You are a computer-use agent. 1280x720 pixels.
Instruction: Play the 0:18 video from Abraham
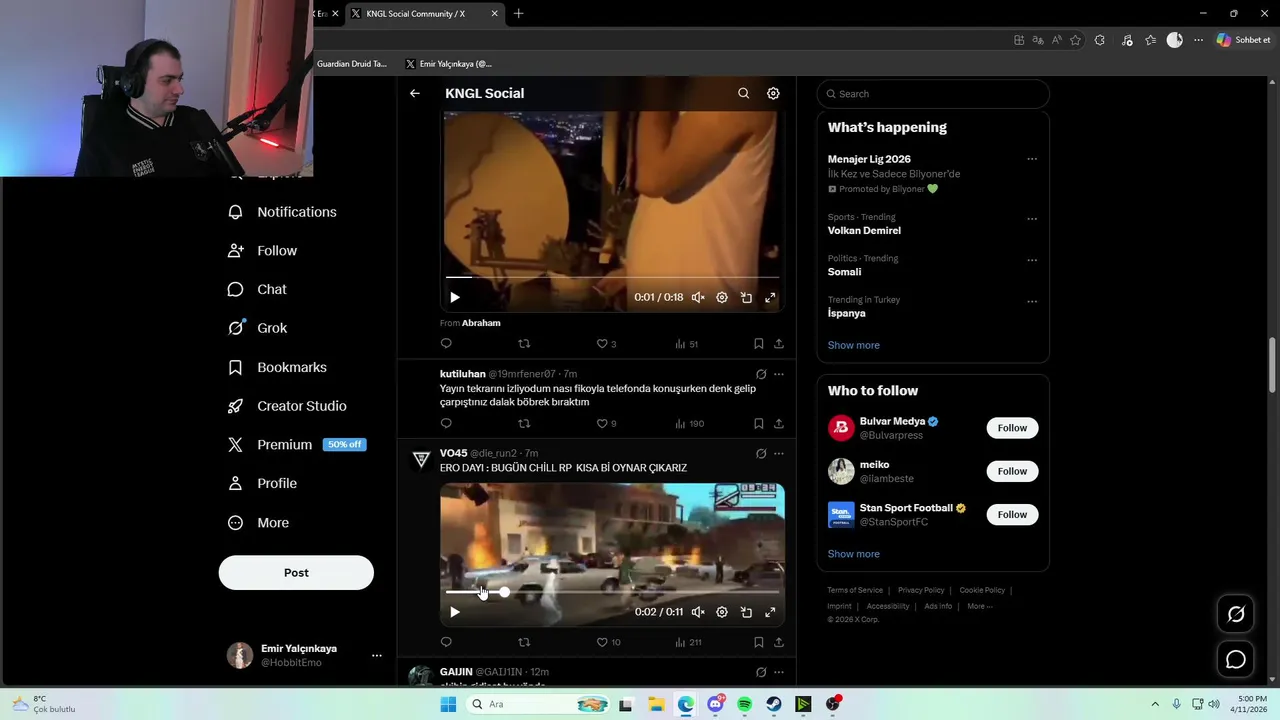click(455, 297)
